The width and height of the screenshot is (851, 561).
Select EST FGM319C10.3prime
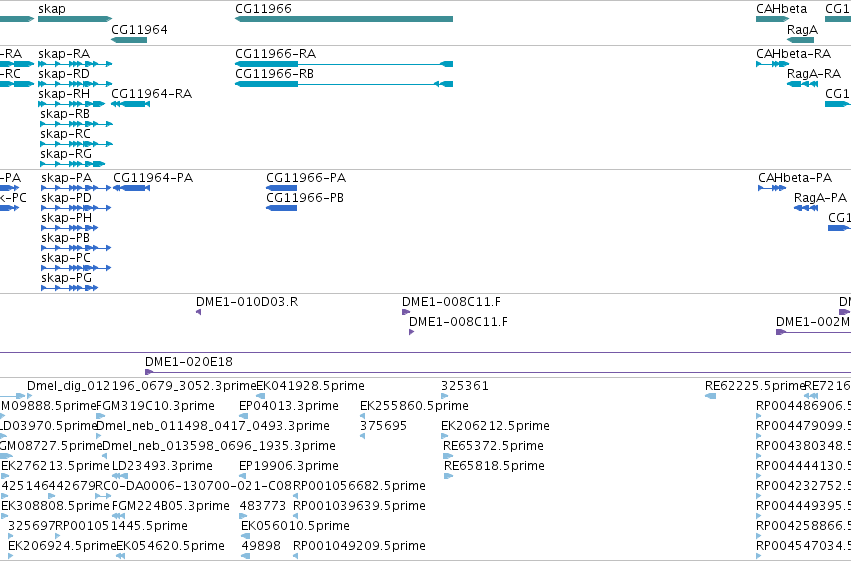pos(155,406)
